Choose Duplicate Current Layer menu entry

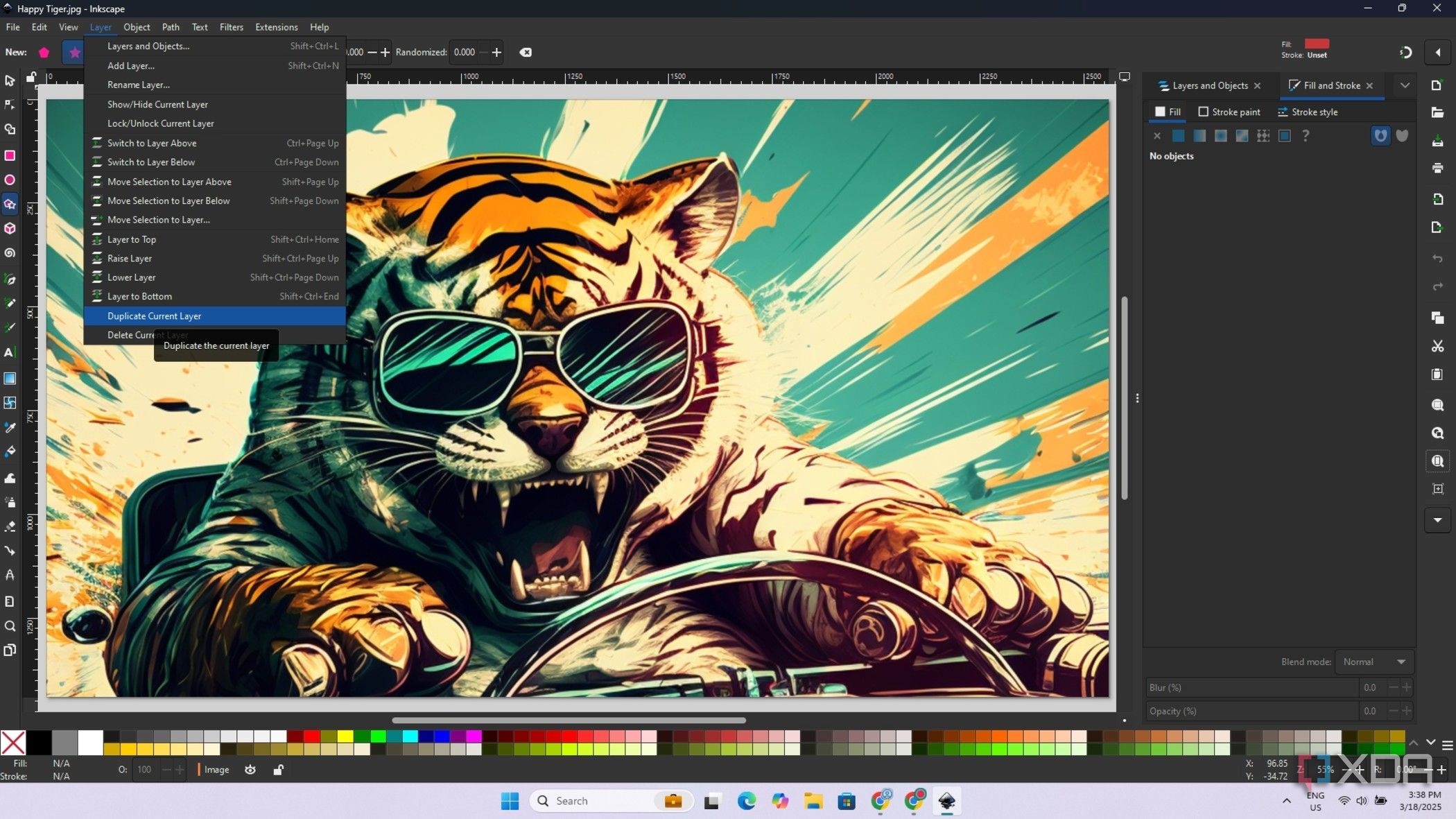215,316
